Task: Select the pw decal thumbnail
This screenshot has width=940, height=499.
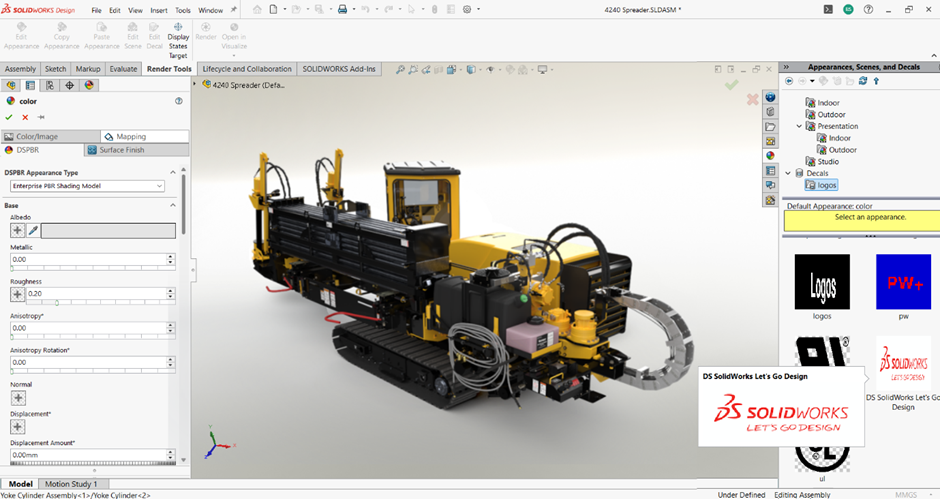Action: (x=903, y=282)
